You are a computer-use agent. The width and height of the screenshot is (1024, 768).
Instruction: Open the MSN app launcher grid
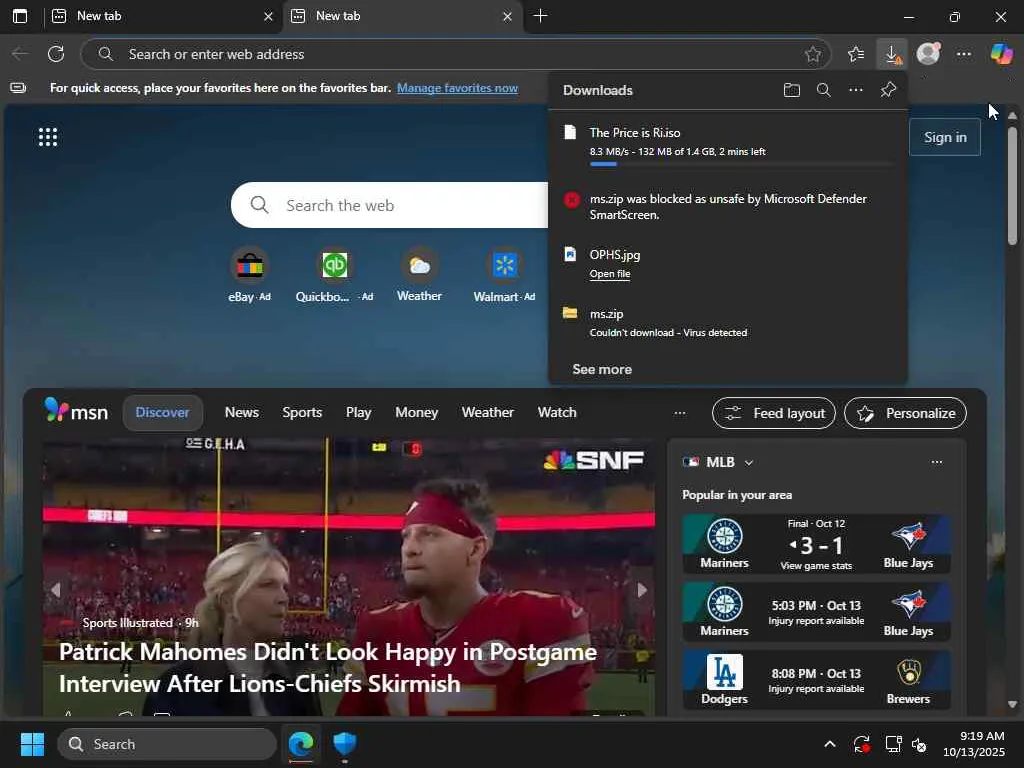pyautogui.click(x=48, y=137)
